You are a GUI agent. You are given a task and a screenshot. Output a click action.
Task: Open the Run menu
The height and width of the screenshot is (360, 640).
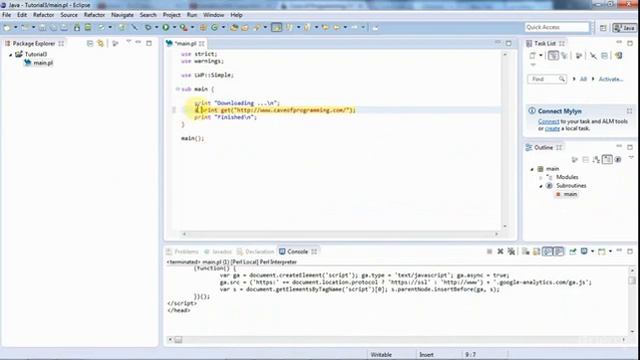[x=192, y=15]
